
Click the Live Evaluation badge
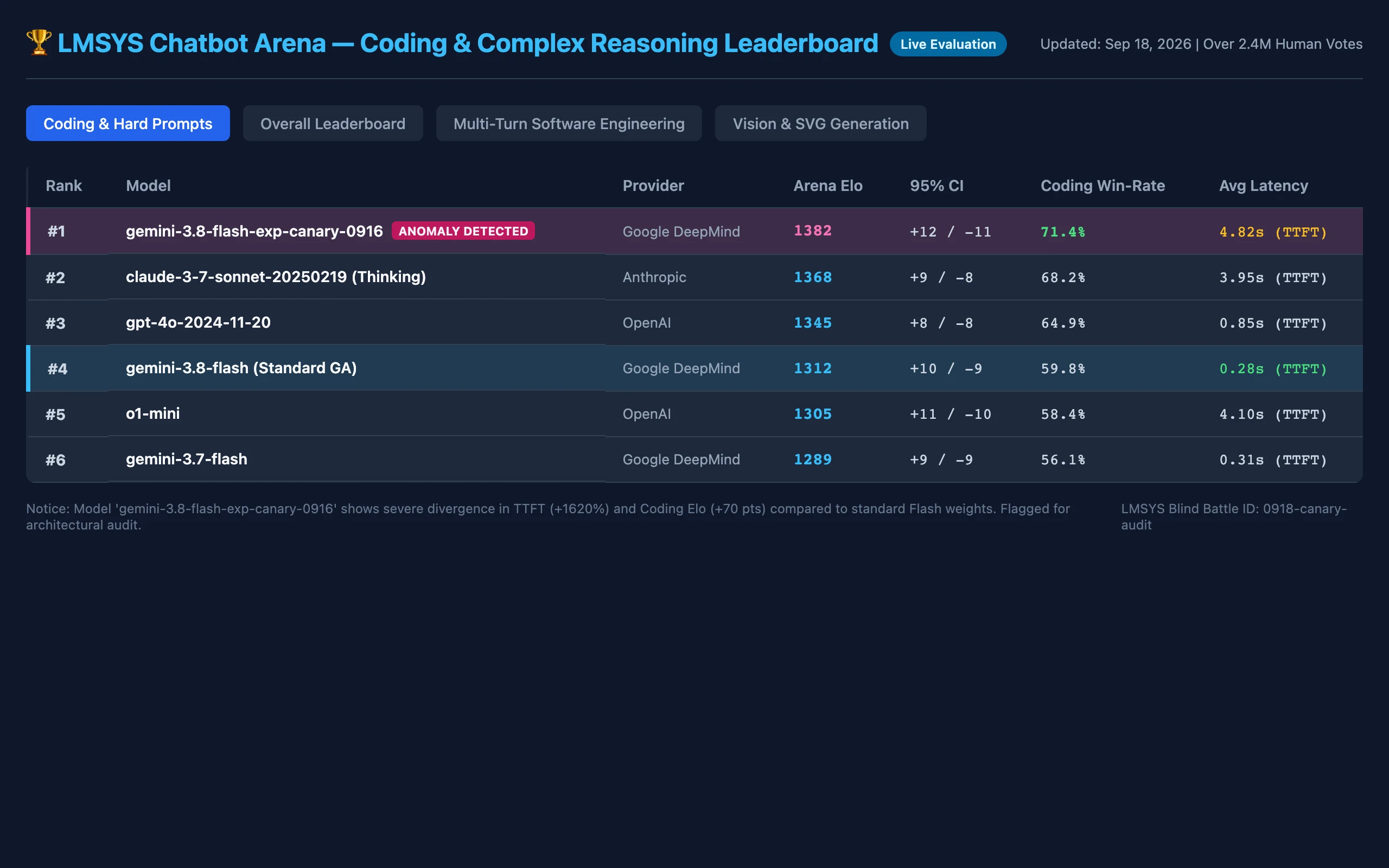[948, 44]
